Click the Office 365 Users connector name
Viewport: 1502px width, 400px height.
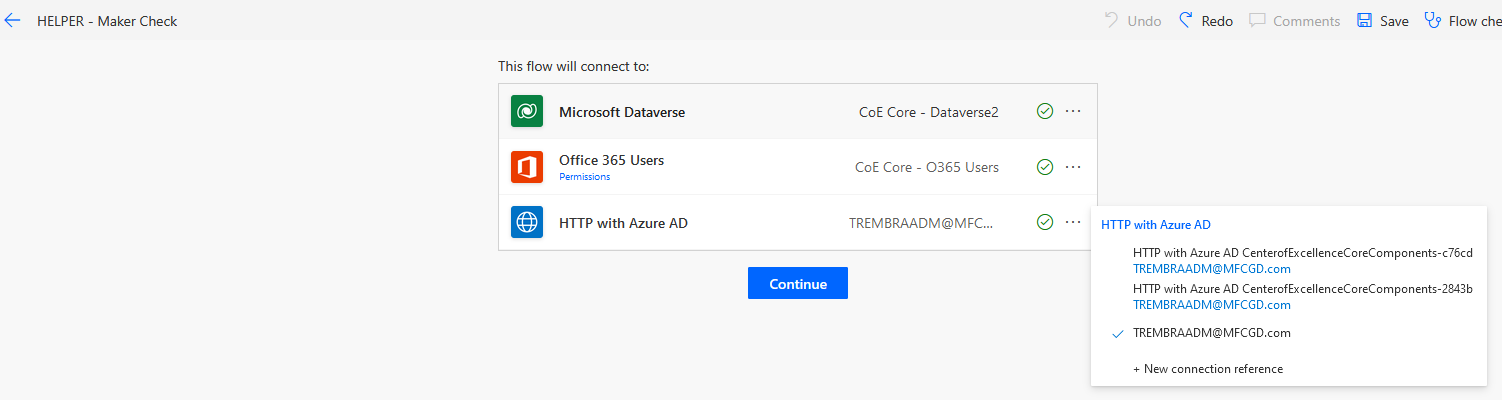click(x=611, y=160)
